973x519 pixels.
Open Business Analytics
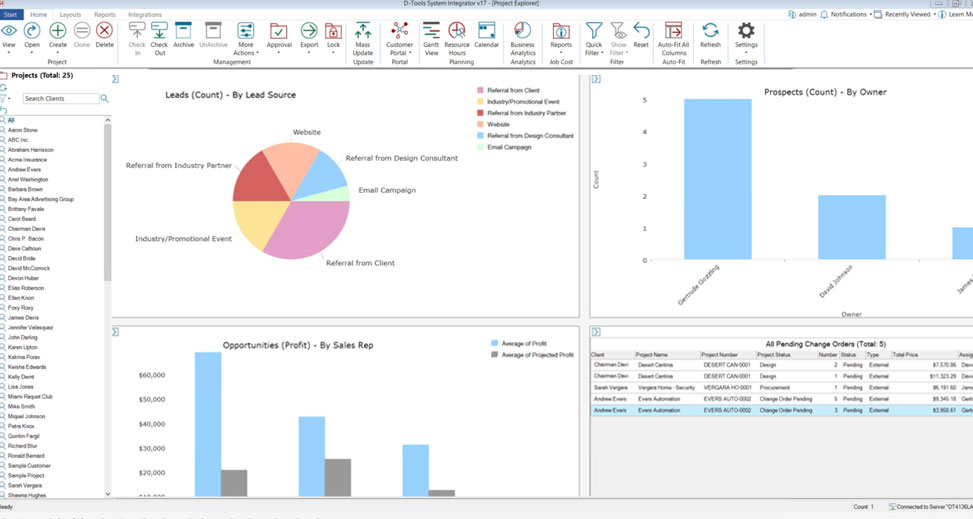(522, 38)
